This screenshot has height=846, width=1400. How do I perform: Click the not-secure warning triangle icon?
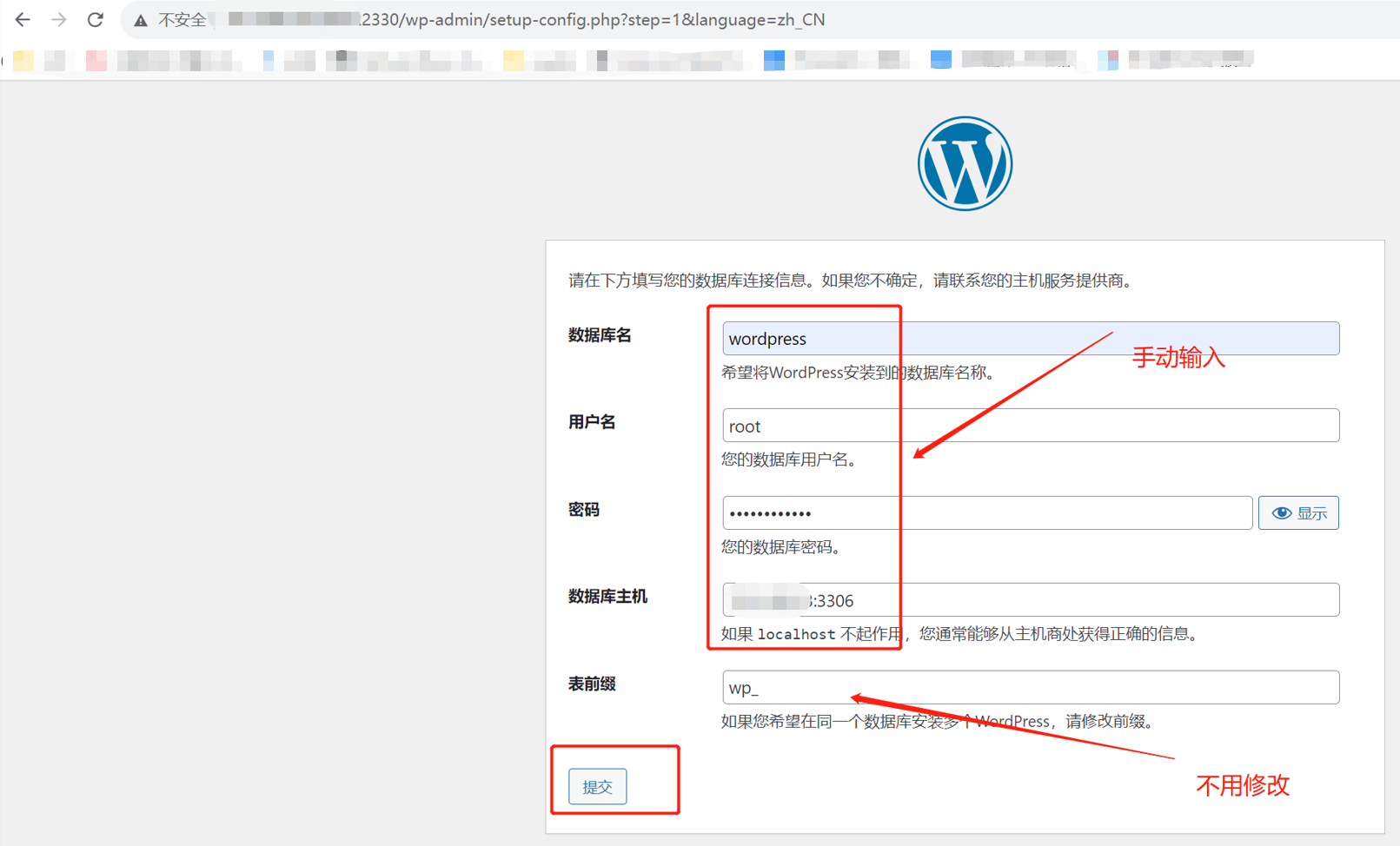(x=140, y=20)
